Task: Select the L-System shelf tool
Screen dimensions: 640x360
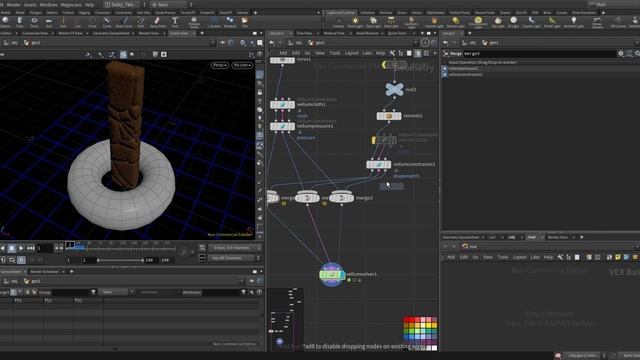Action: click(x=214, y=22)
